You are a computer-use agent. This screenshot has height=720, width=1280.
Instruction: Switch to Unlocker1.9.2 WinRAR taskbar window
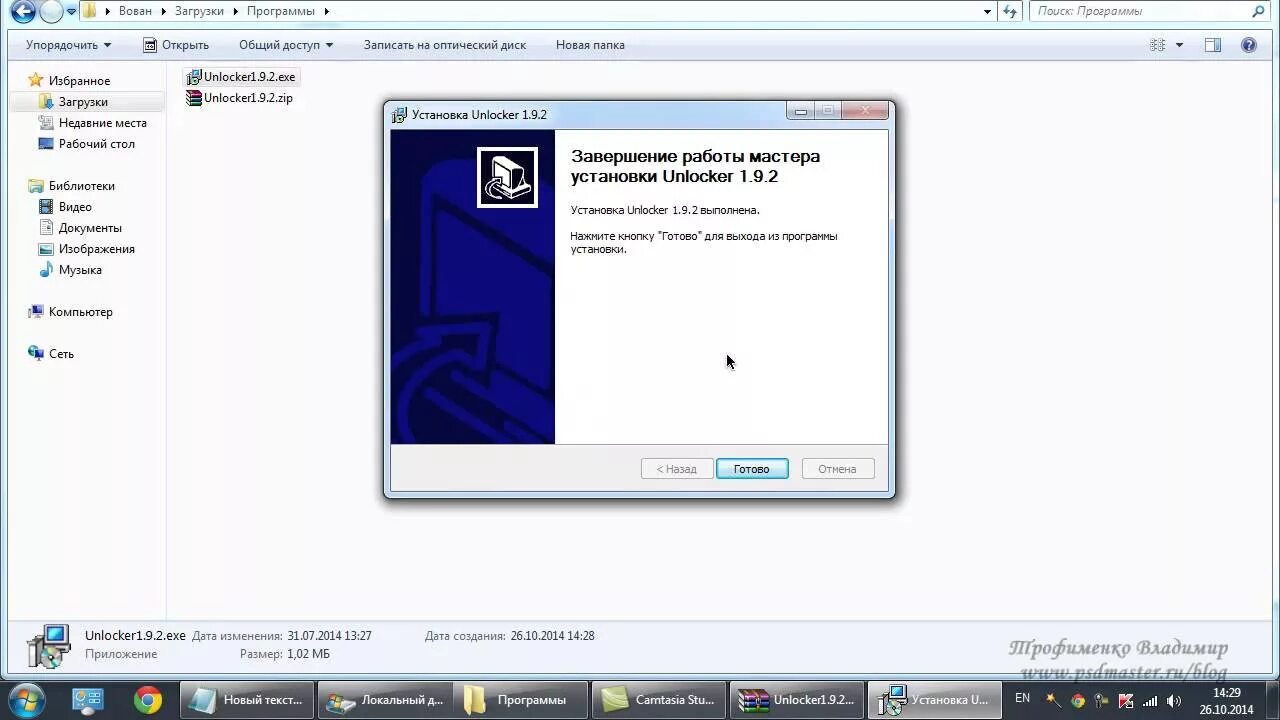[796, 700]
